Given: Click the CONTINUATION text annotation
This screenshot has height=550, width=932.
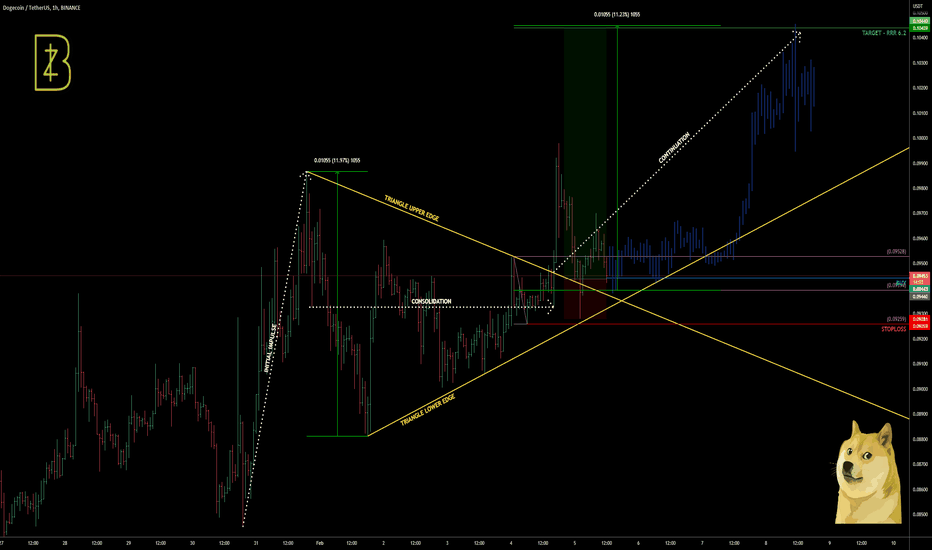Looking at the screenshot, I should coord(674,147).
